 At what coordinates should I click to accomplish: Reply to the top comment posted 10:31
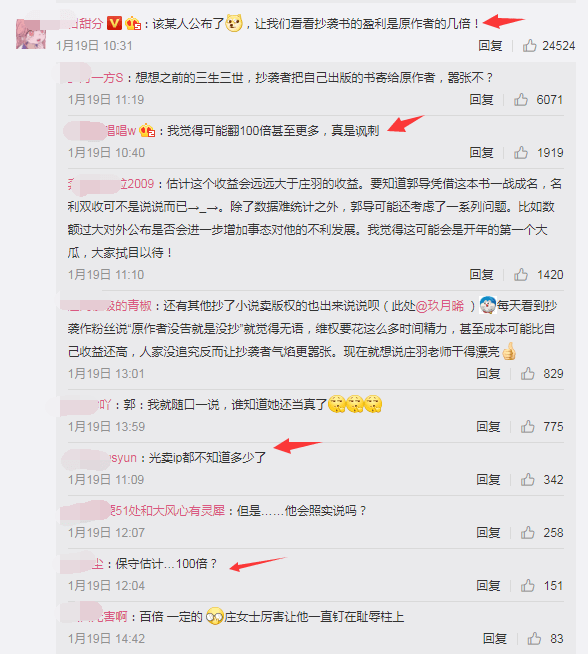[x=490, y=45]
